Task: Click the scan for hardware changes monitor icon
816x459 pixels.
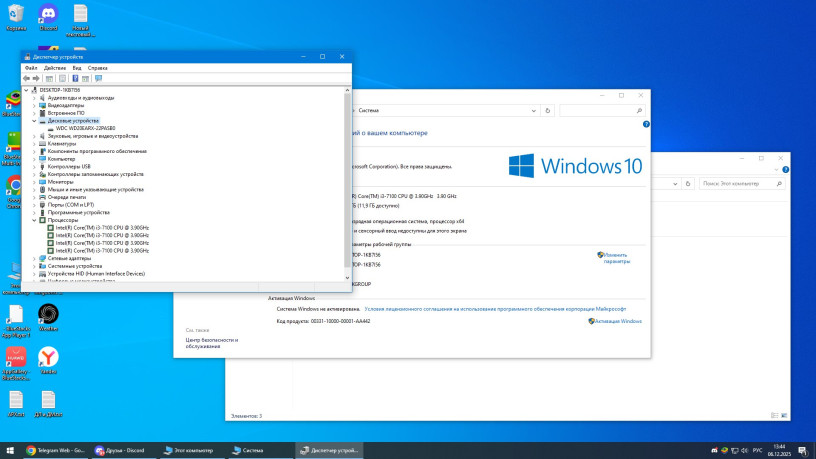Action: (98, 78)
